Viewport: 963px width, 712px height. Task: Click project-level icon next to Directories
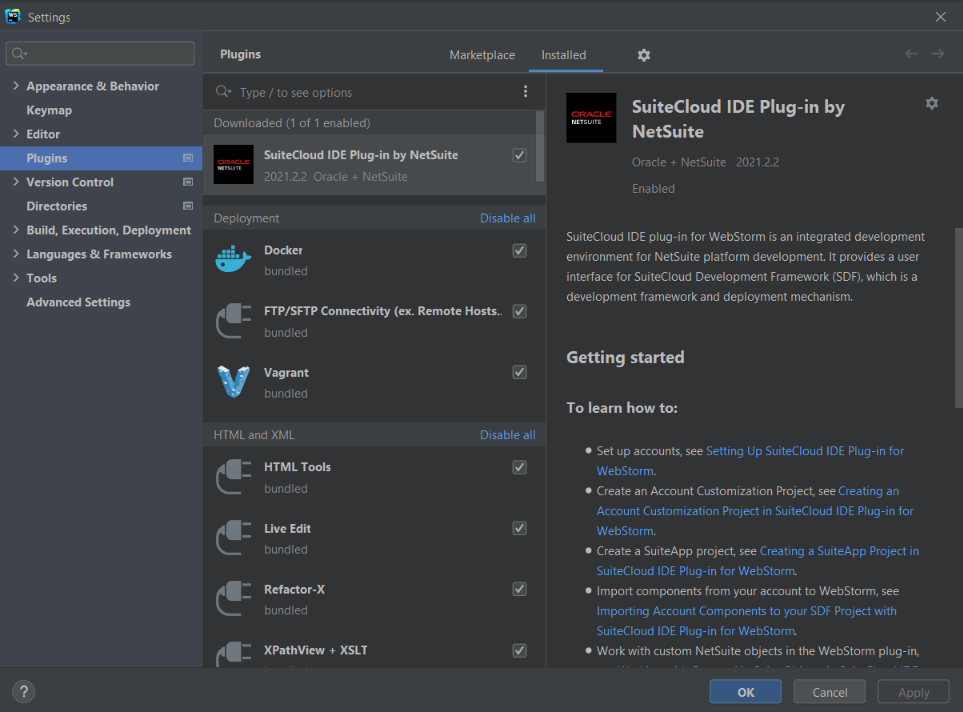188,206
